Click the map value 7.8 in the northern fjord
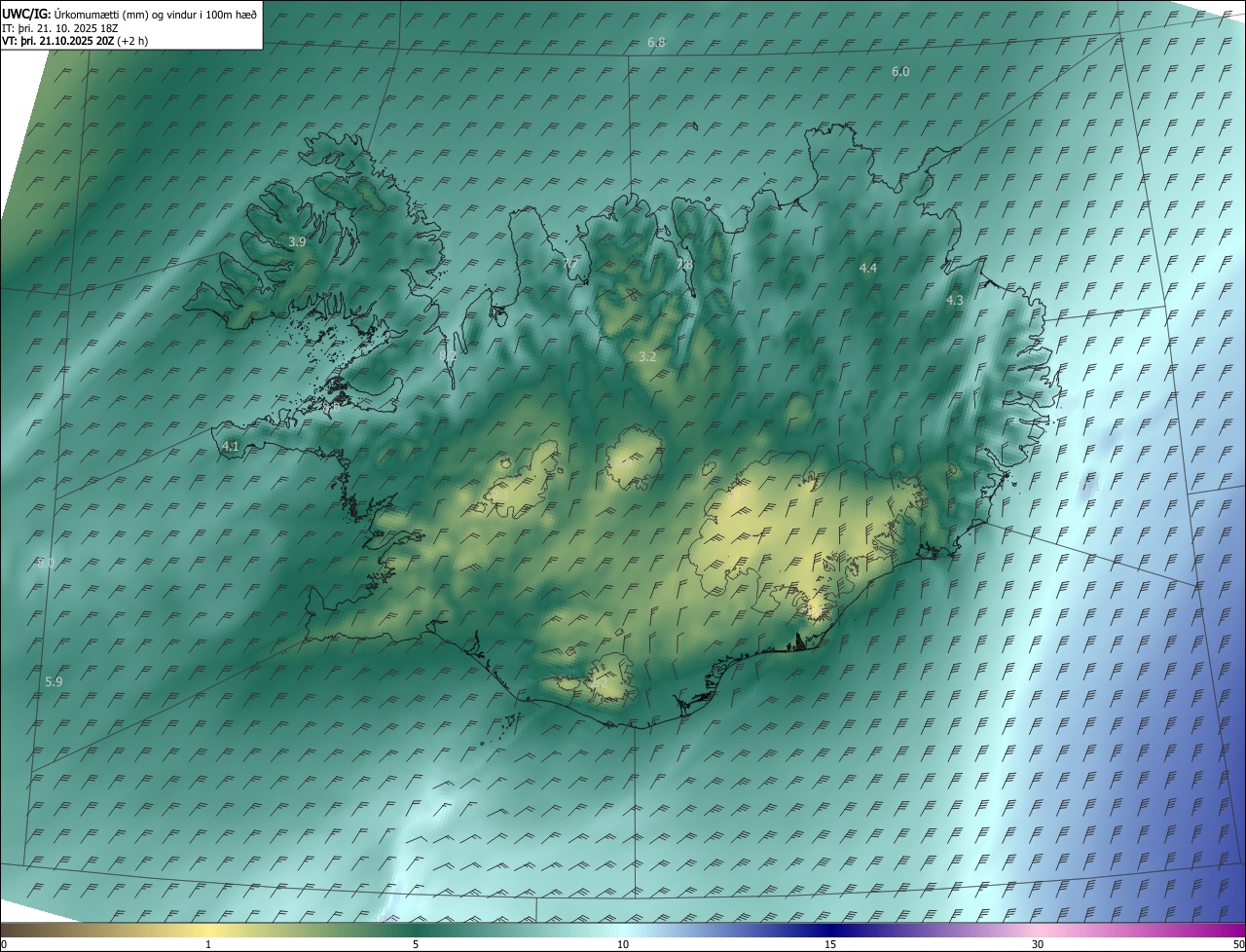The image size is (1246, 952). [684, 265]
